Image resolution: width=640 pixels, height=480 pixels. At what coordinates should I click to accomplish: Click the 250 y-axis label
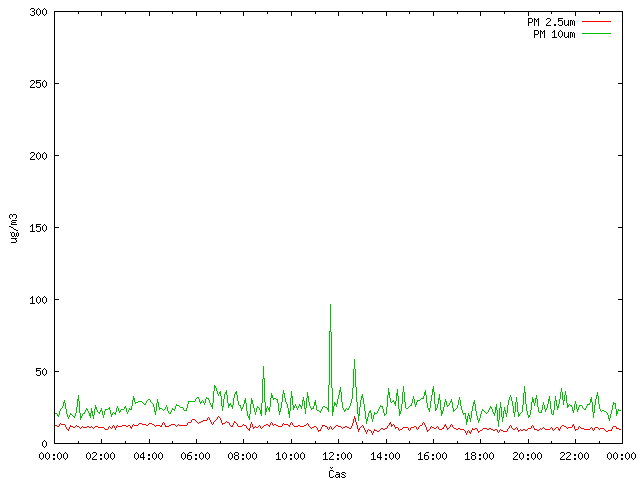click(x=38, y=84)
